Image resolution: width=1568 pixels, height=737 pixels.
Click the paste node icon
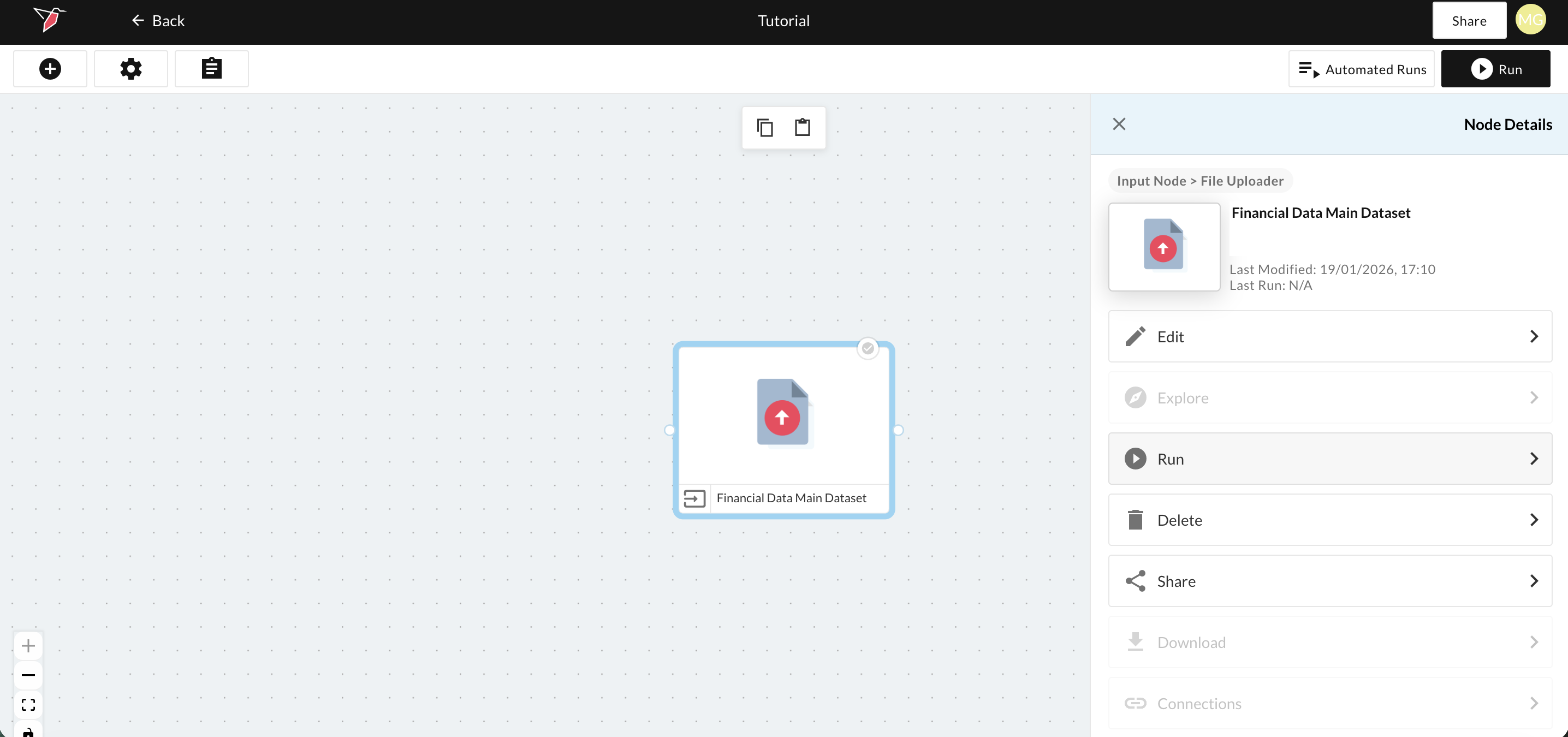(802, 128)
